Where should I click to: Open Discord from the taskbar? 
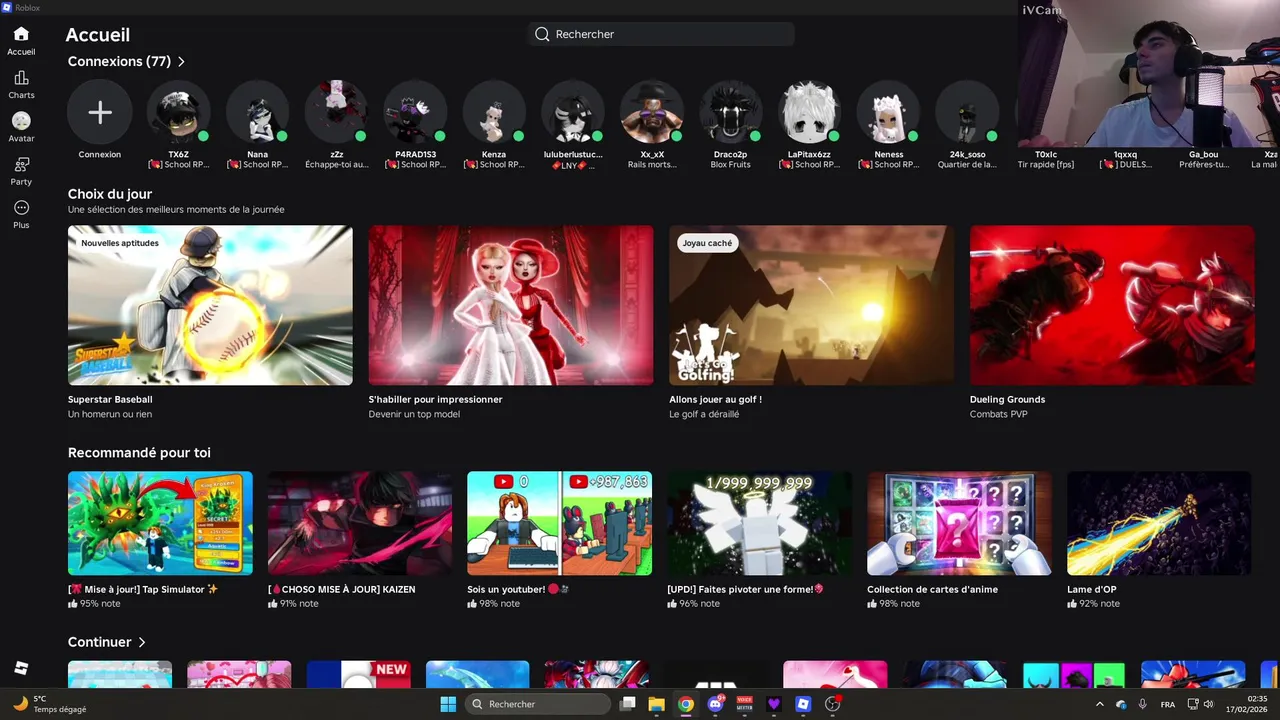click(715, 704)
